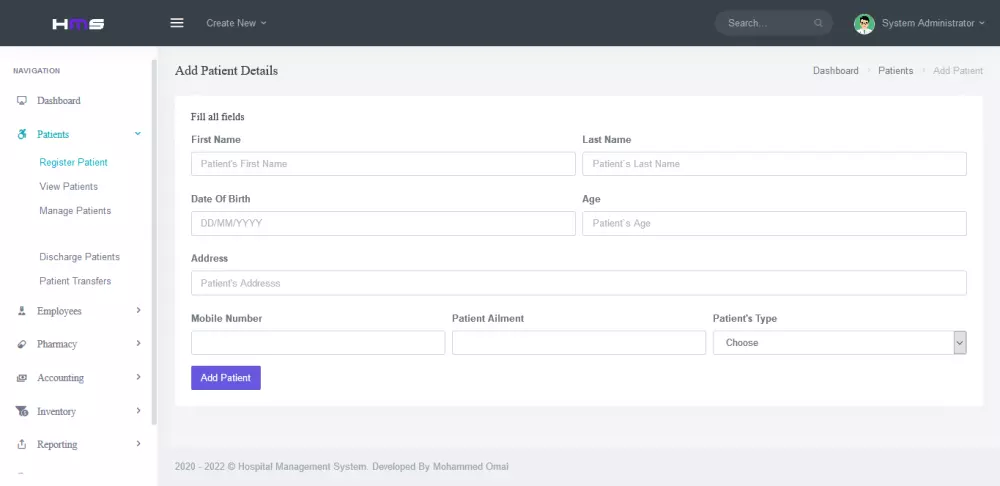This screenshot has height=486, width=1000.
Task: Follow the Dashboard breadcrumb link
Action: (835, 71)
